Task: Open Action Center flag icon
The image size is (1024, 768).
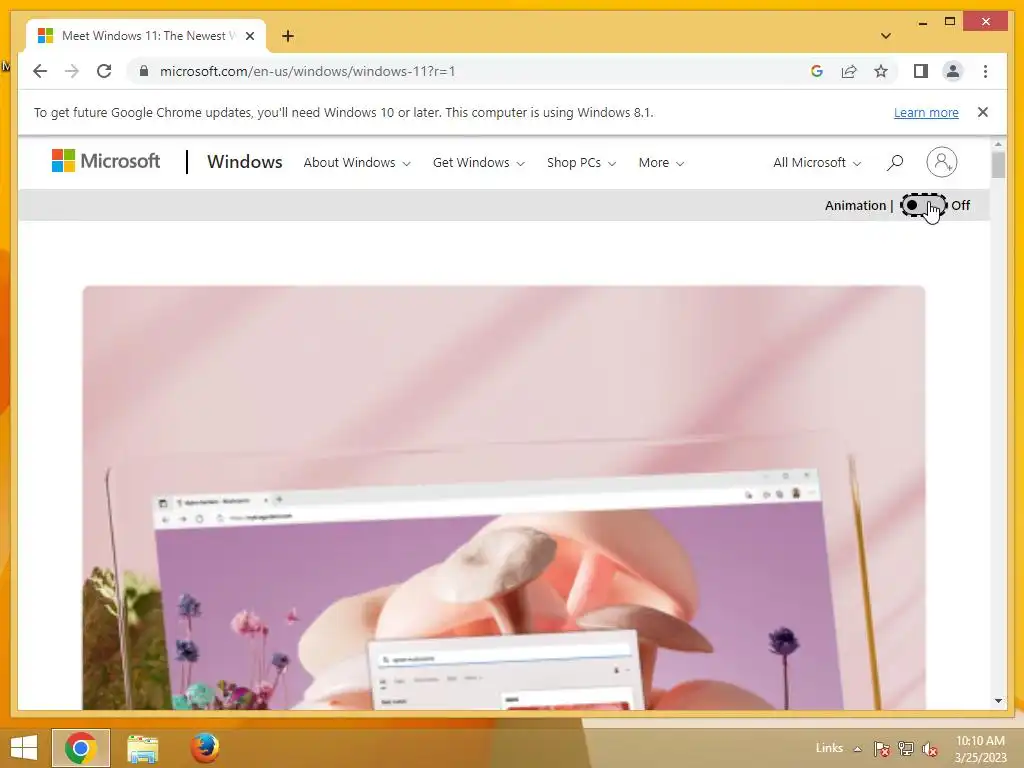Action: pos(881,748)
